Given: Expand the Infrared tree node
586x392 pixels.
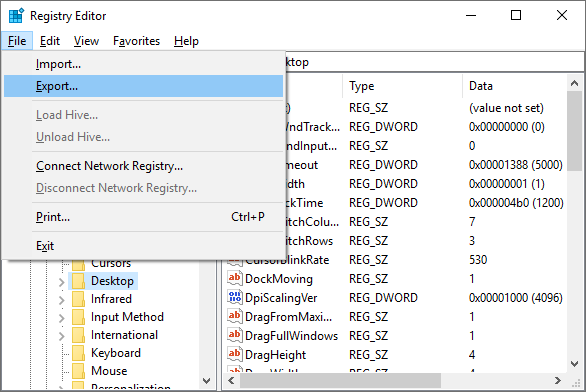Looking at the screenshot, I should (x=62, y=300).
